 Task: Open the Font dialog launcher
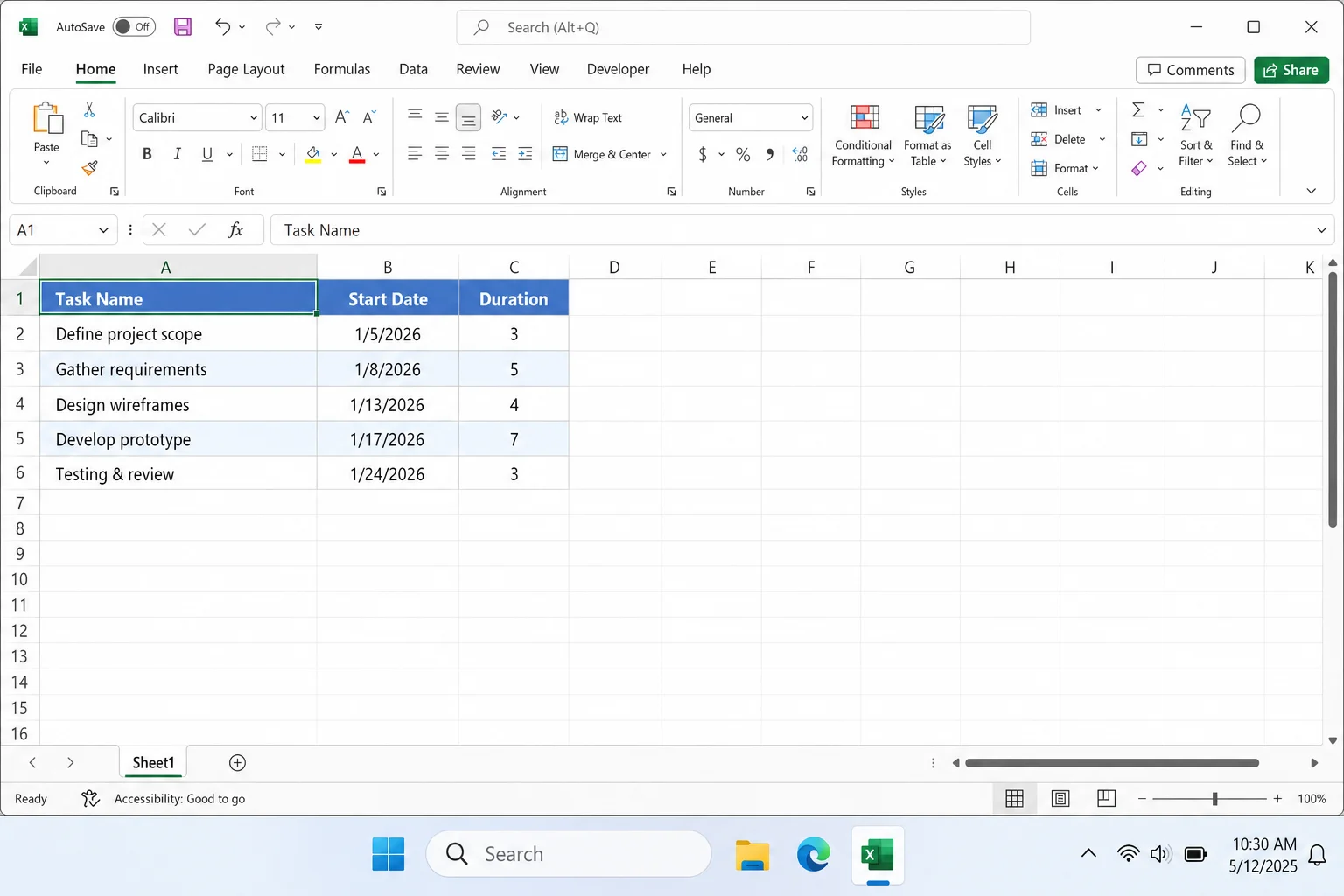[x=381, y=192]
